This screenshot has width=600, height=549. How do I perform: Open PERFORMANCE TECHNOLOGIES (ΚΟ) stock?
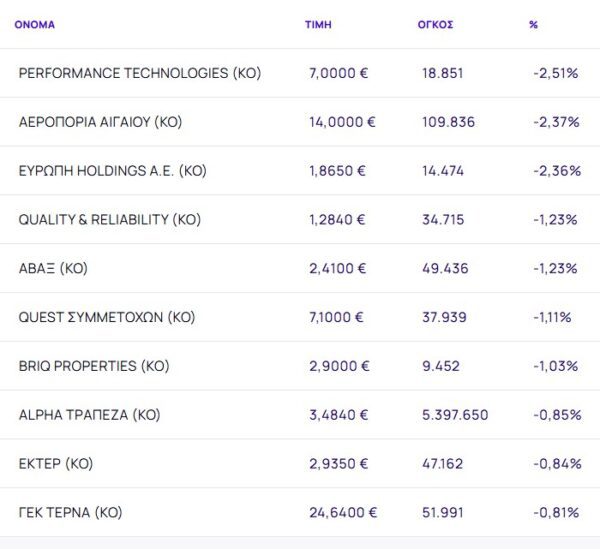click(139, 73)
